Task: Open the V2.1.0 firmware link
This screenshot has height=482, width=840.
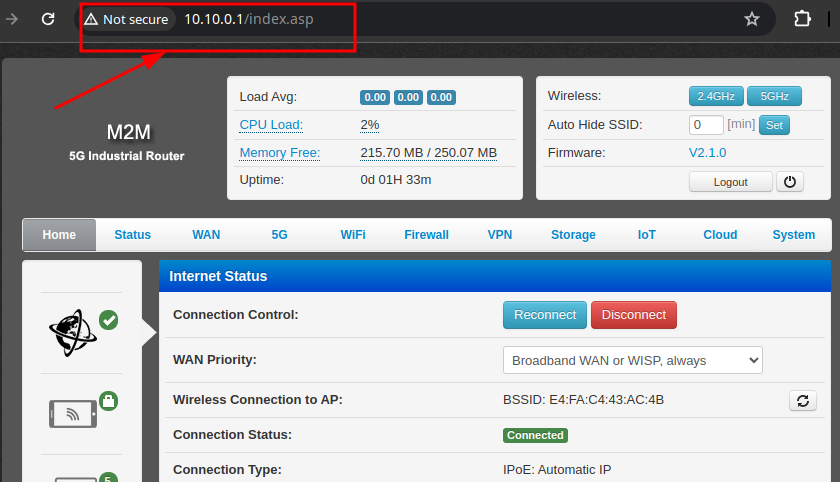Action: pos(708,153)
